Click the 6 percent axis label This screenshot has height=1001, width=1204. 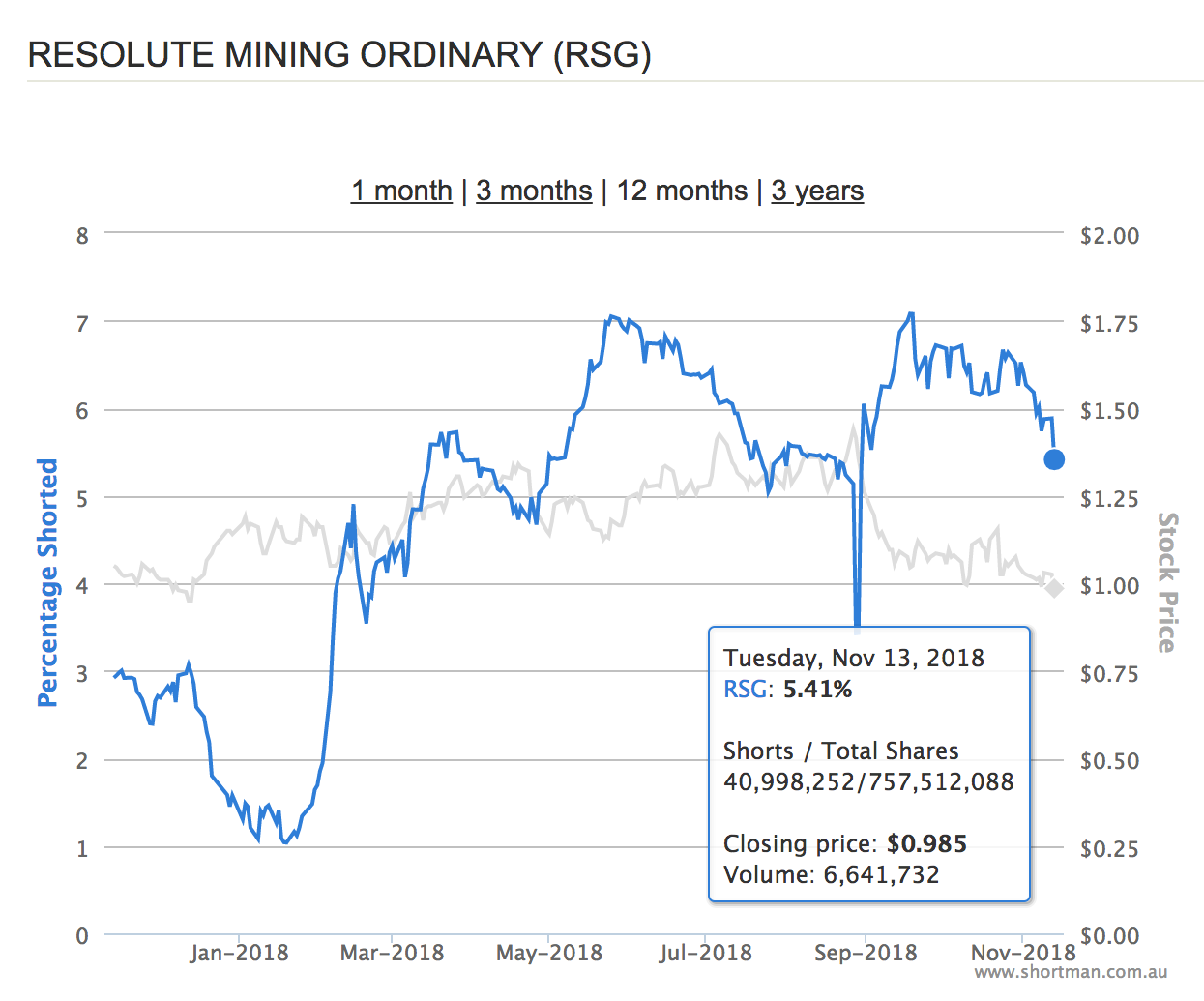point(82,410)
